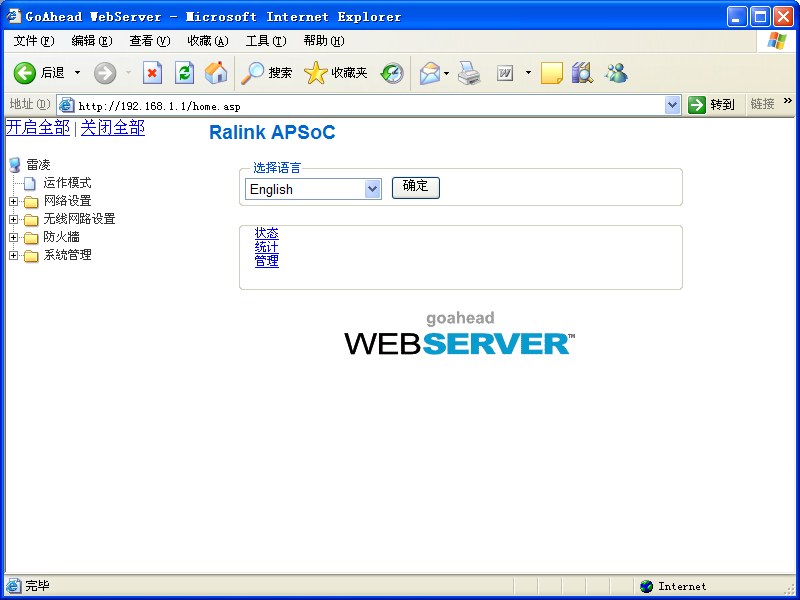Open the 收藏(A) menu

tap(208, 41)
